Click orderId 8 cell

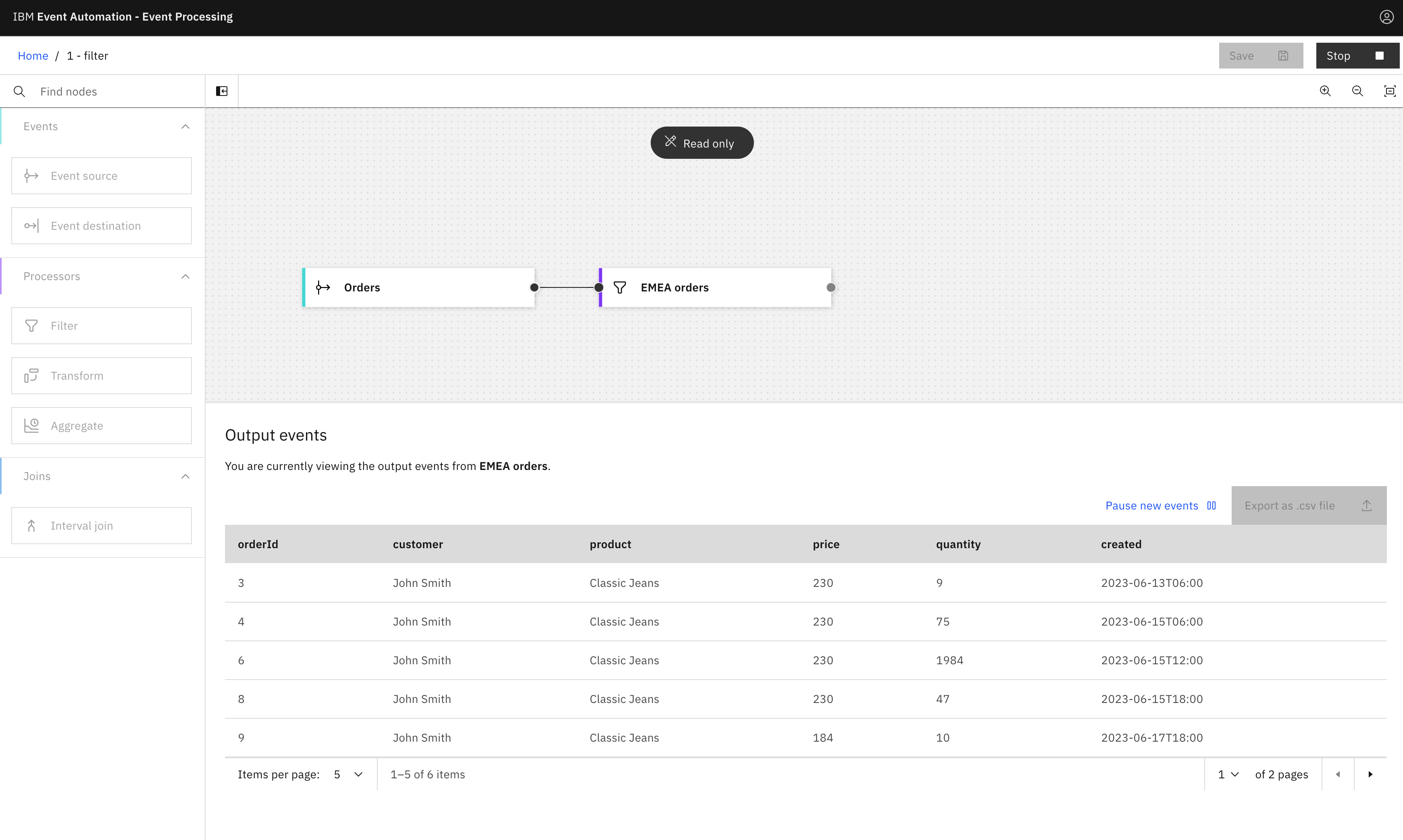click(x=241, y=699)
